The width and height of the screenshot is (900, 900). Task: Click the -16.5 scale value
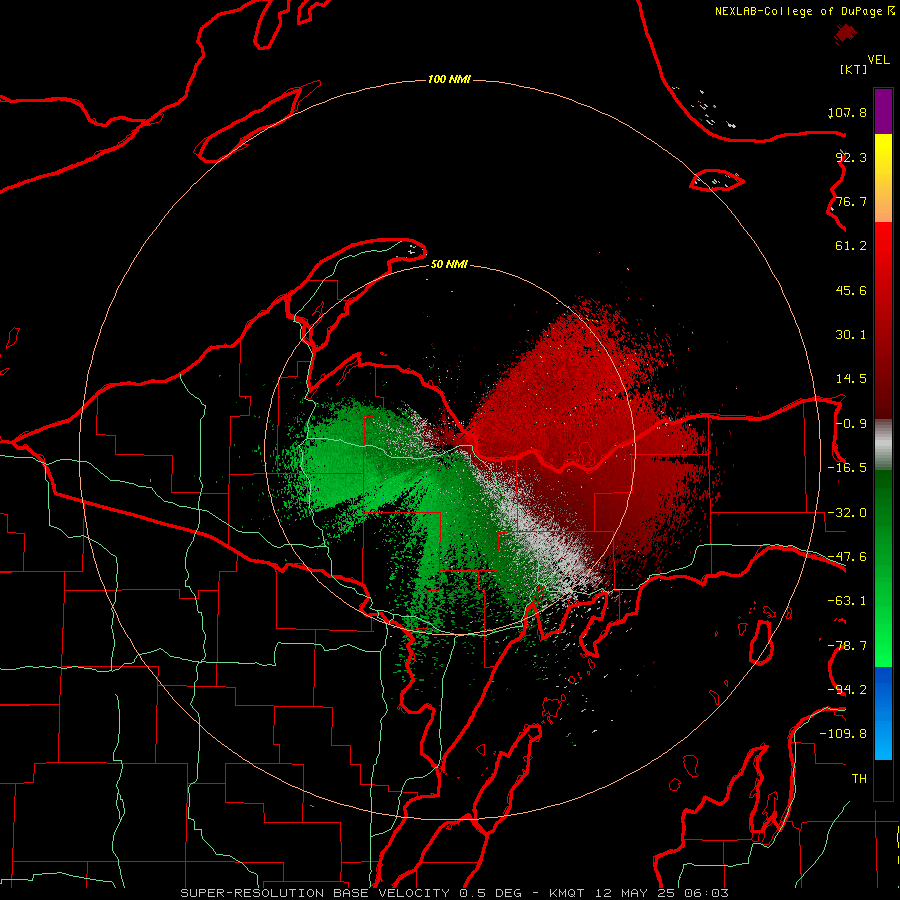click(x=847, y=468)
